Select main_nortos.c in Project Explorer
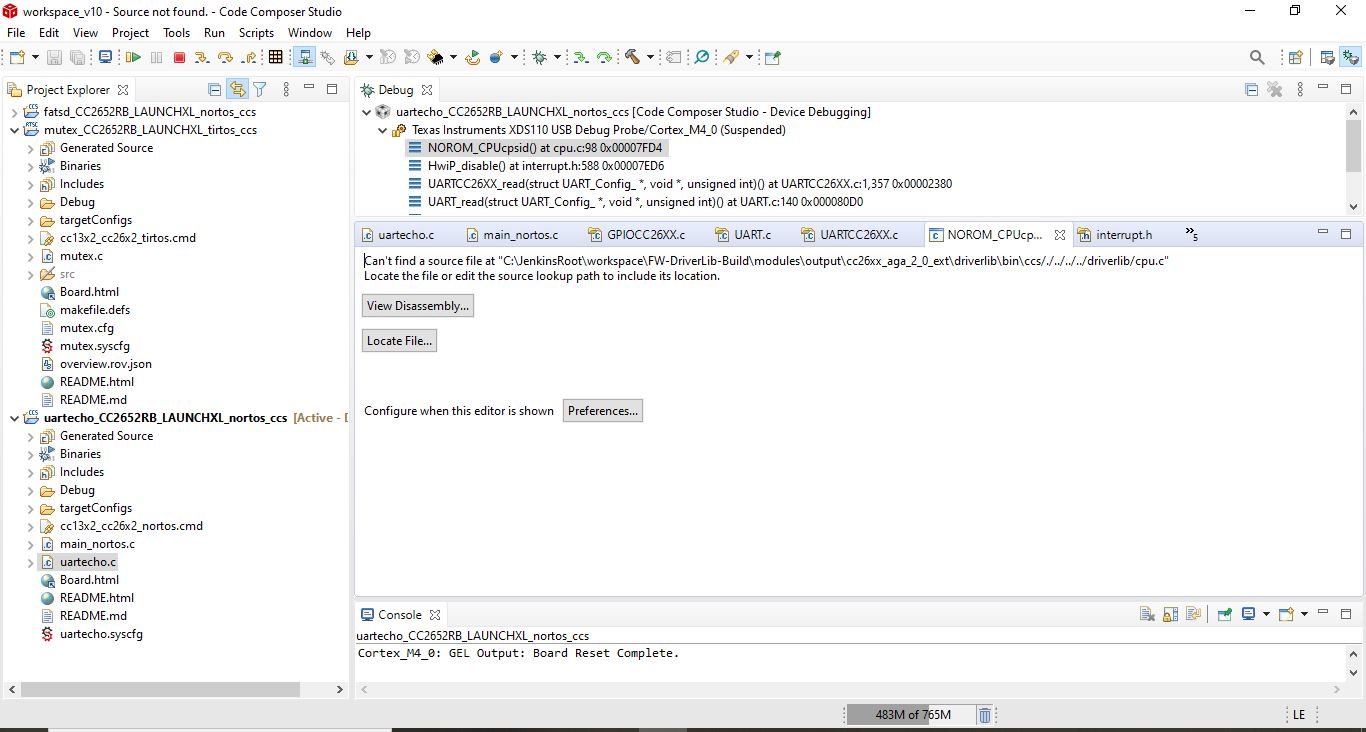 tap(97, 544)
